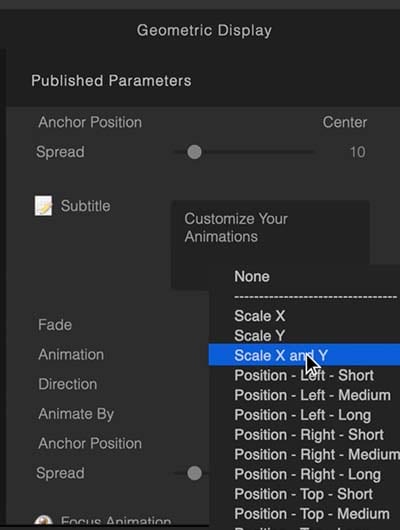Open the top Anchor Position Center dropdown
400x530 pixels.
coord(345,122)
